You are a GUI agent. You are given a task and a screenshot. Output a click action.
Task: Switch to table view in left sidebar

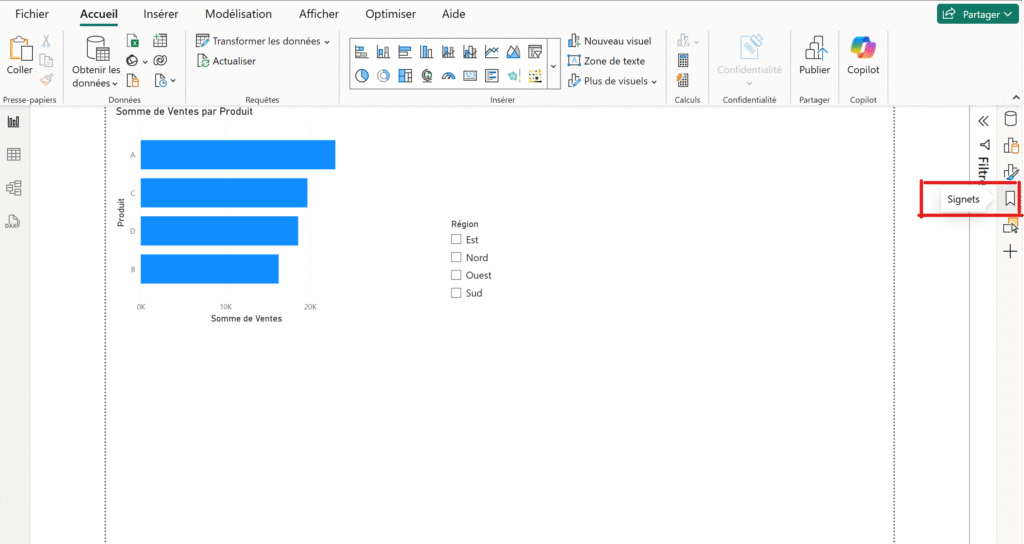tap(14, 155)
